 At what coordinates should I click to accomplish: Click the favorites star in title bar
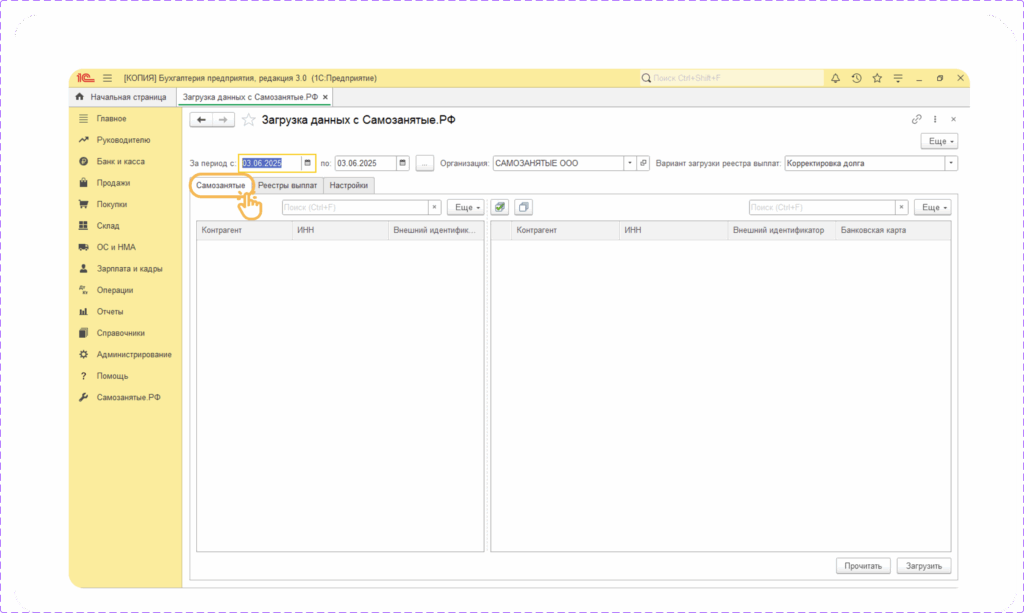pyautogui.click(x=877, y=78)
